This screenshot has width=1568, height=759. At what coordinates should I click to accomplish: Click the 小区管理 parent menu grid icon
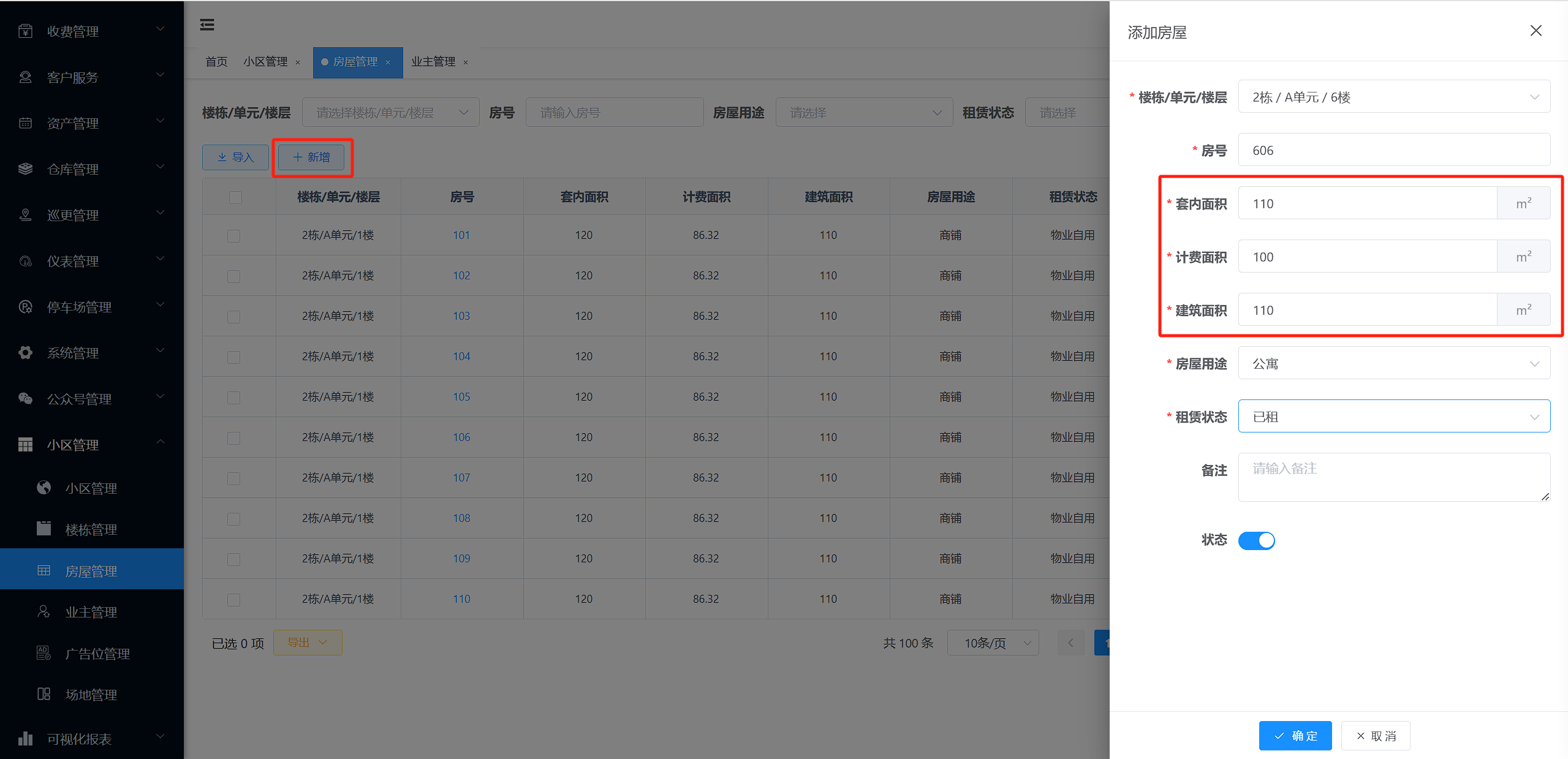click(25, 444)
